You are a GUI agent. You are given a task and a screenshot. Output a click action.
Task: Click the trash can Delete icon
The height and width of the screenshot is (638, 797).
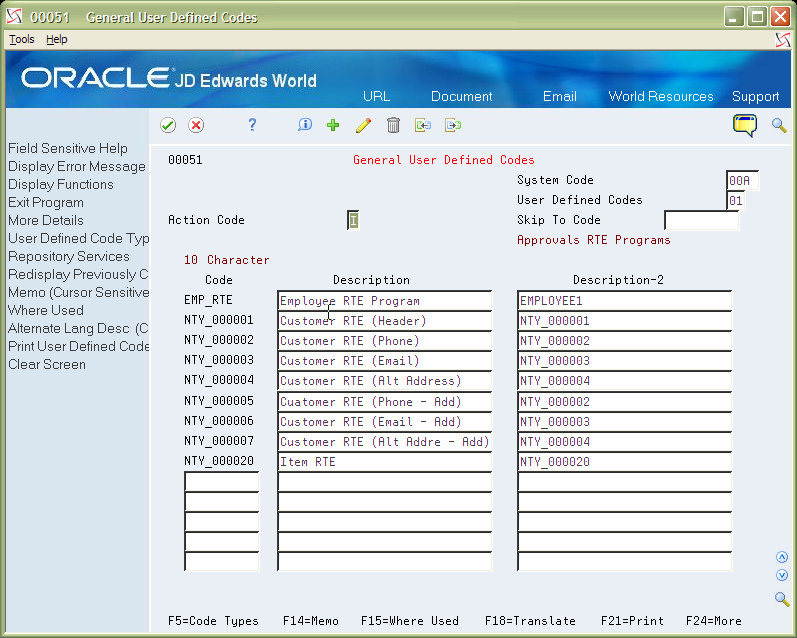click(x=393, y=125)
